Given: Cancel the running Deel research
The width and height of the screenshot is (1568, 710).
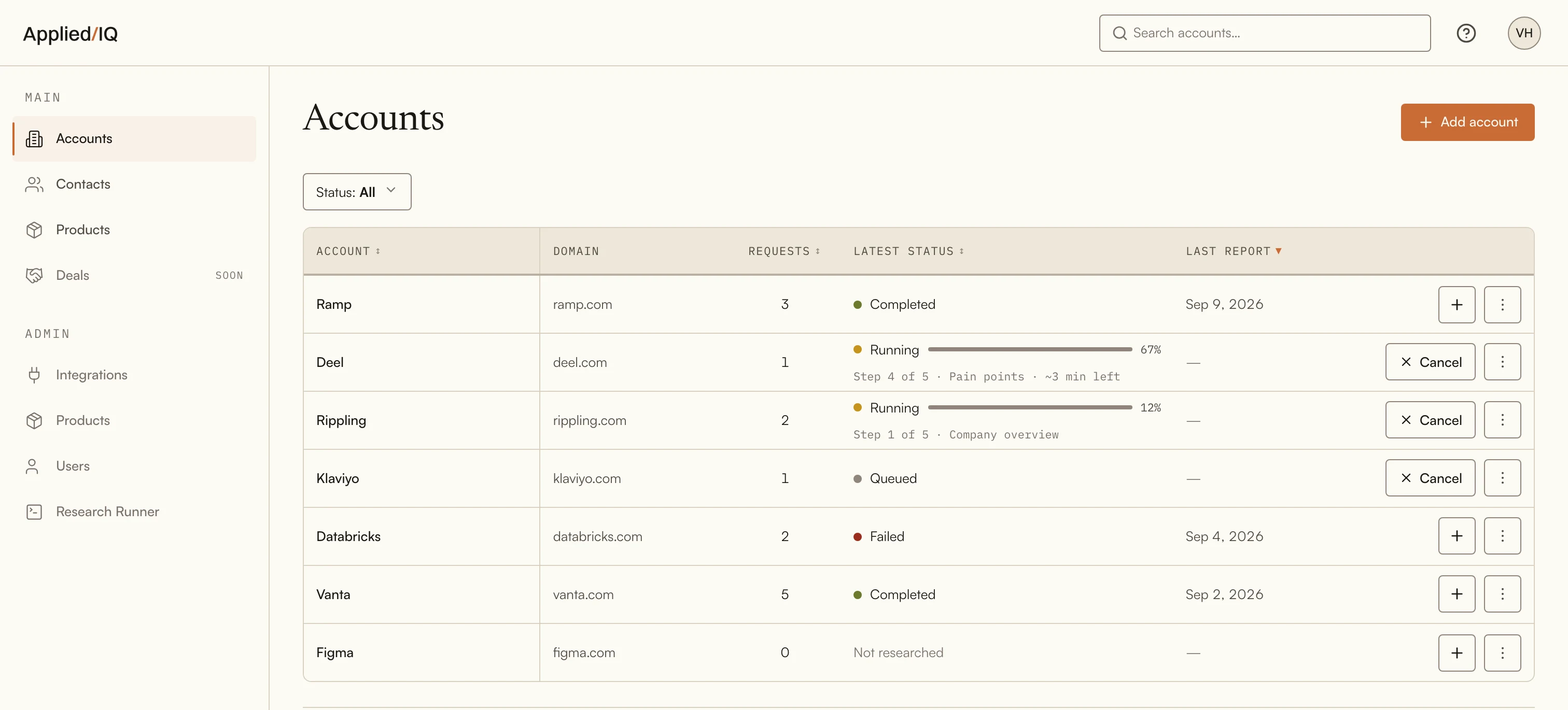Looking at the screenshot, I should click(x=1430, y=362).
